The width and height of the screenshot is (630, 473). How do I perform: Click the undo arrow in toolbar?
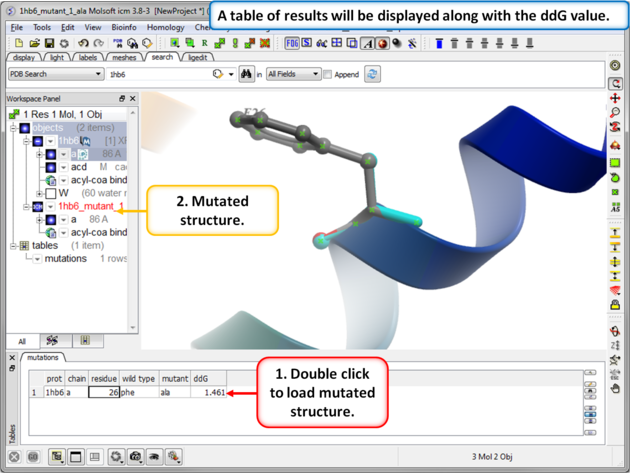click(83, 43)
